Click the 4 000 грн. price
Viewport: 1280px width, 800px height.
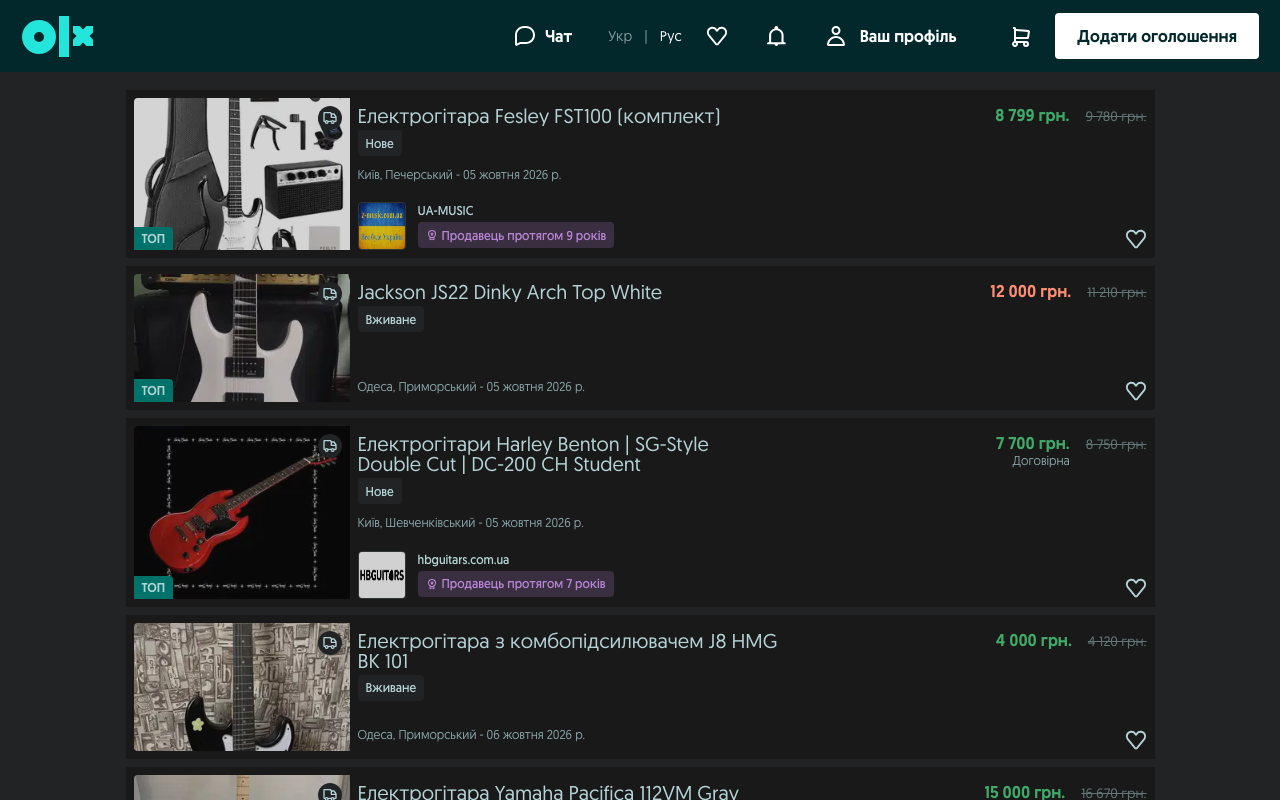tap(1033, 640)
